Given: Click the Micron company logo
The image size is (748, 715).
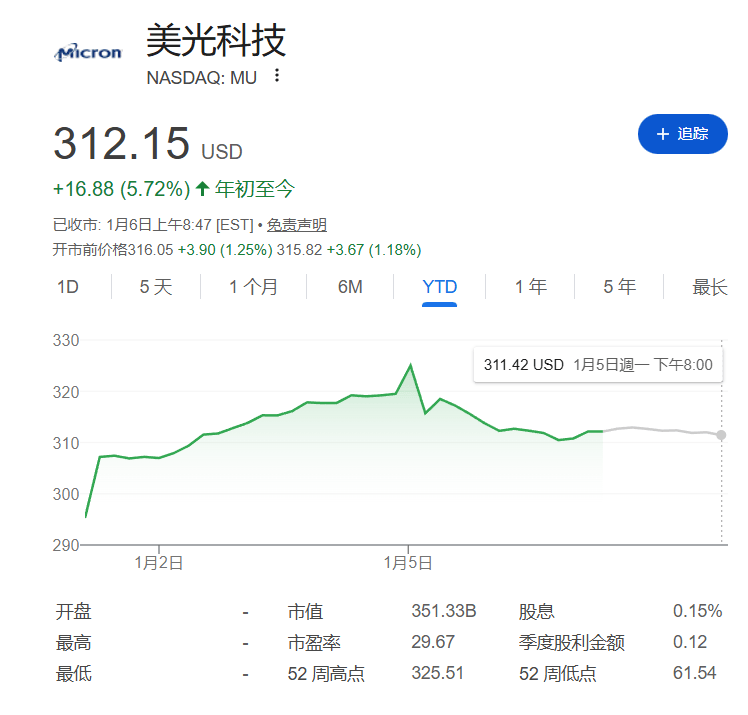Looking at the screenshot, I should (x=88, y=52).
